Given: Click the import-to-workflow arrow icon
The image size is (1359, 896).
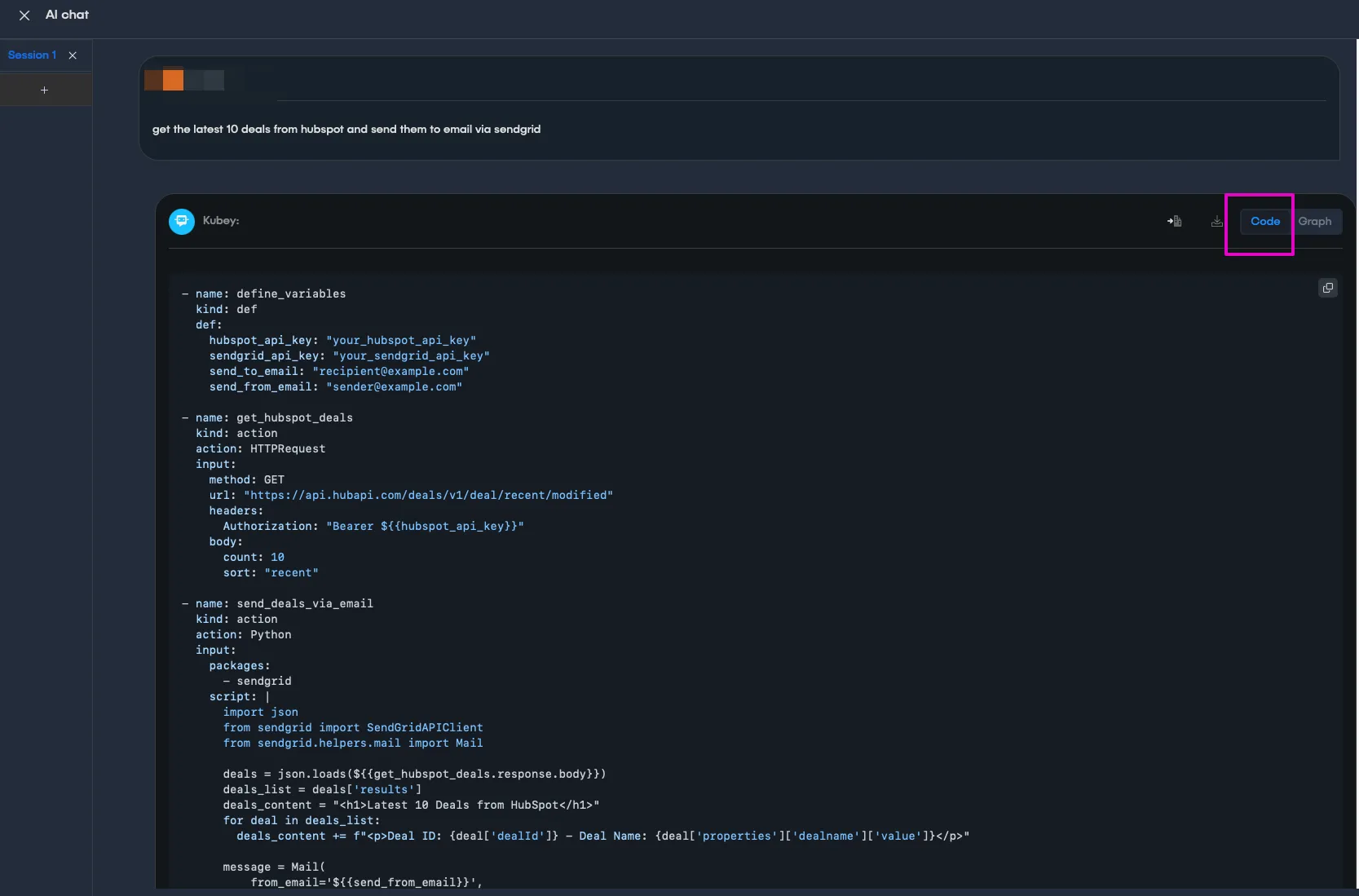Looking at the screenshot, I should pos(1174,221).
